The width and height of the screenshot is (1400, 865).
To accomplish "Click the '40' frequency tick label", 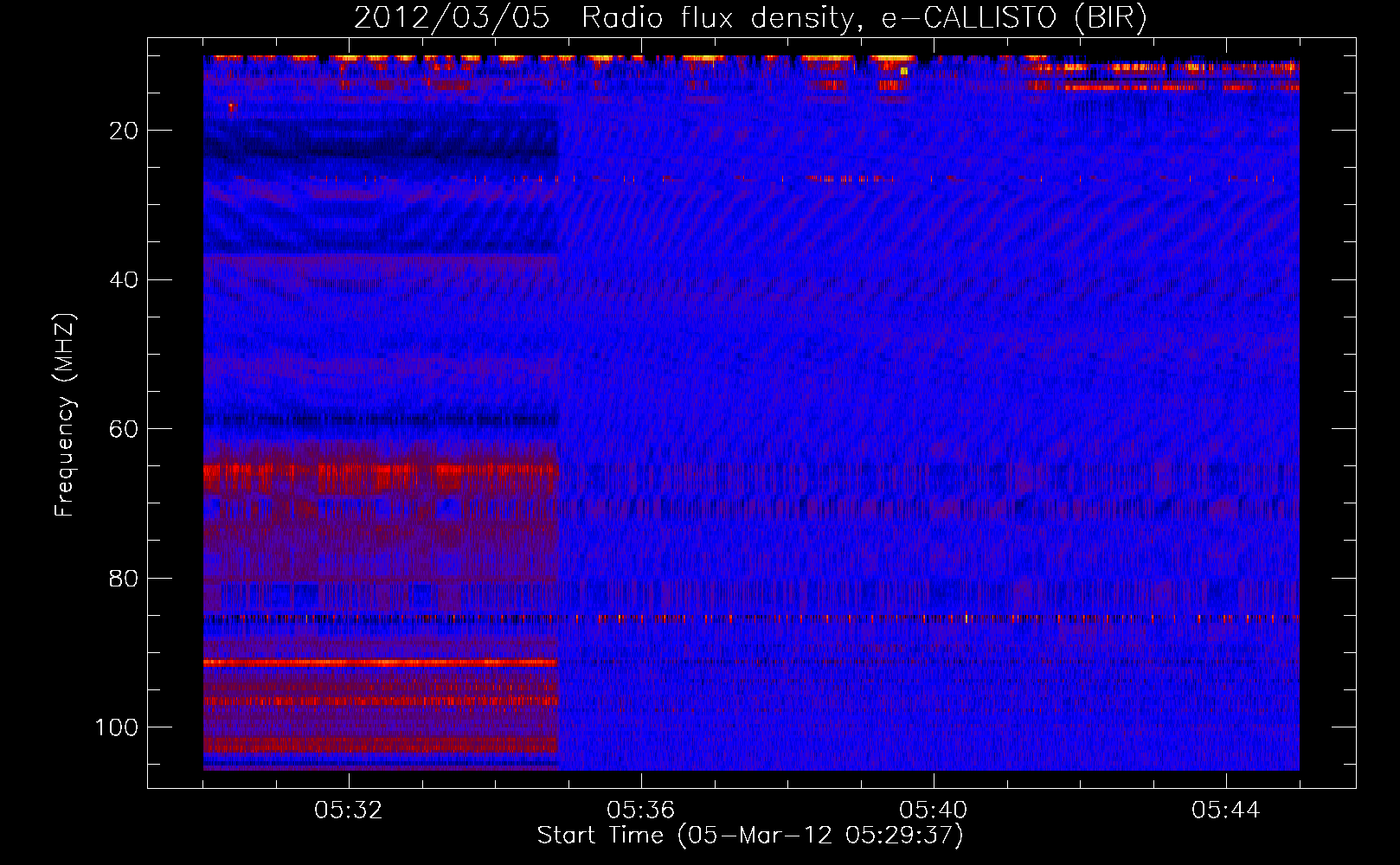I will 125,280.
